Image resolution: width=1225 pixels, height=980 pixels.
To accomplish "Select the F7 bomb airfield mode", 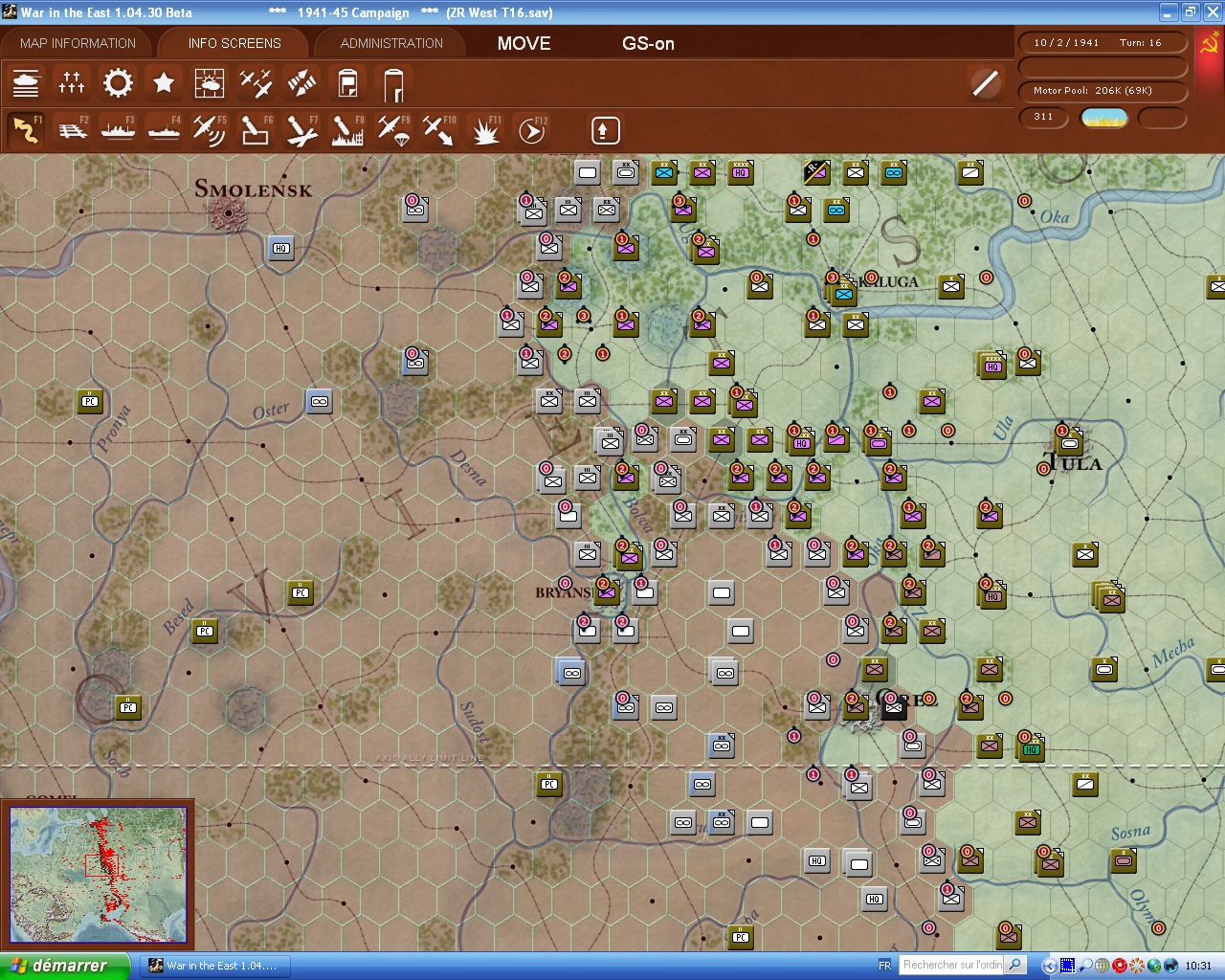I will coord(301,130).
